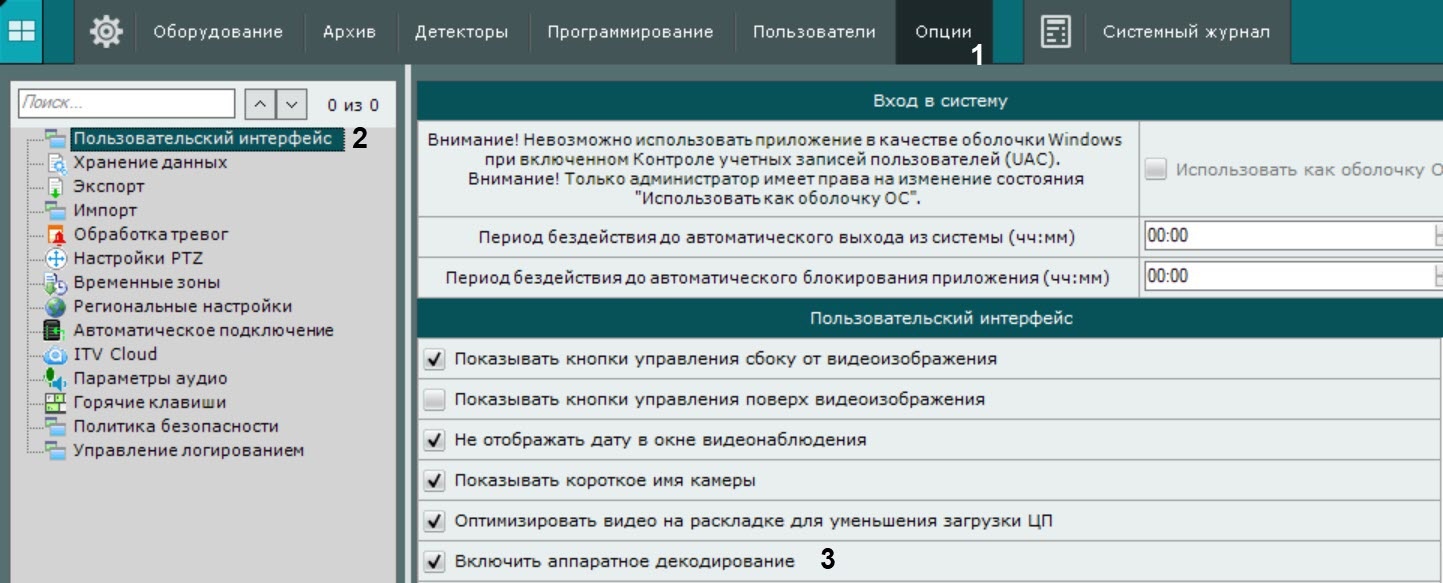This screenshot has width=1443, height=583.
Task: Open ITV Cloud via its icon
Action: (x=56, y=355)
